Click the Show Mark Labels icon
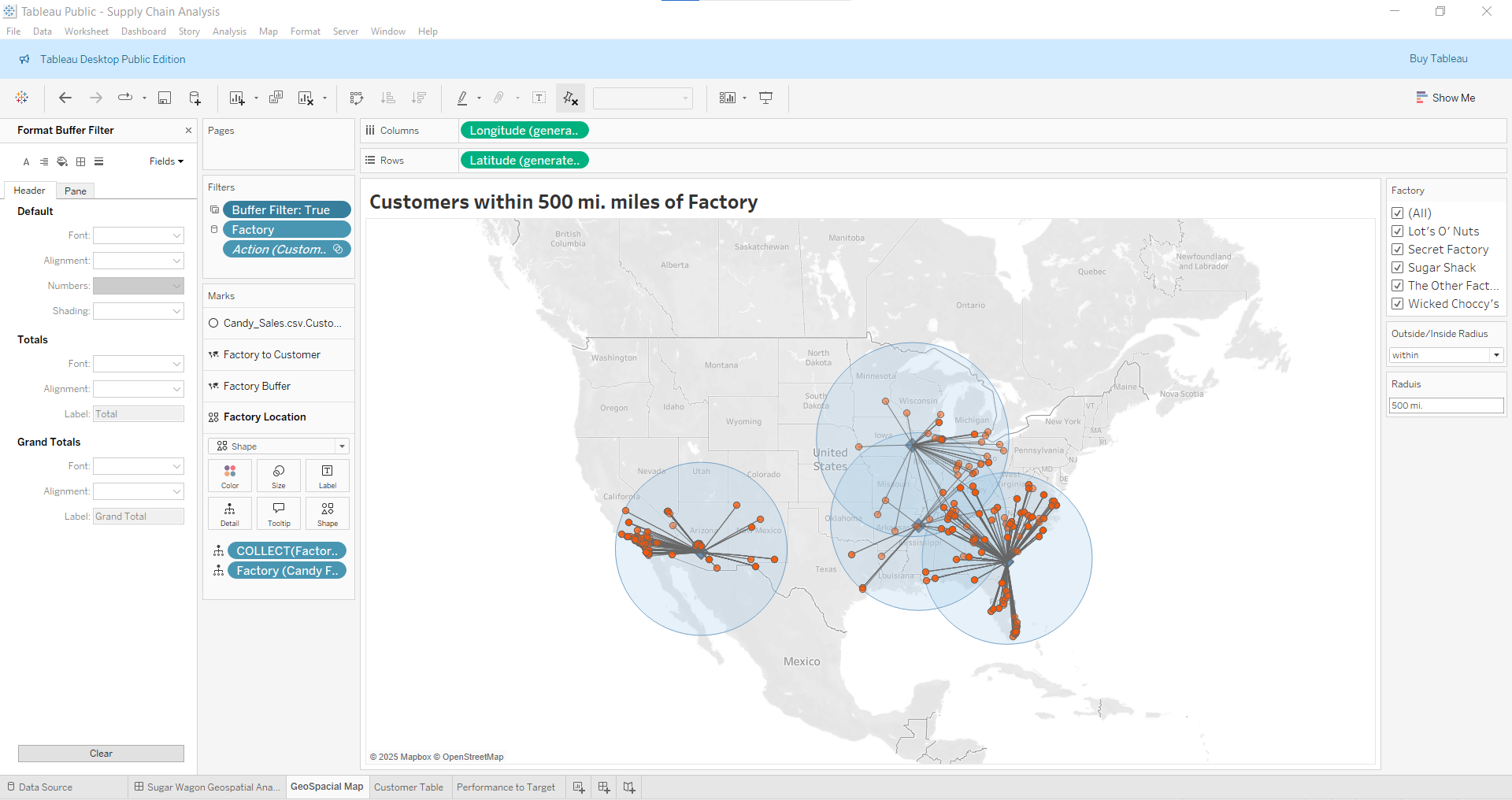This screenshot has width=1512, height=800. point(539,98)
